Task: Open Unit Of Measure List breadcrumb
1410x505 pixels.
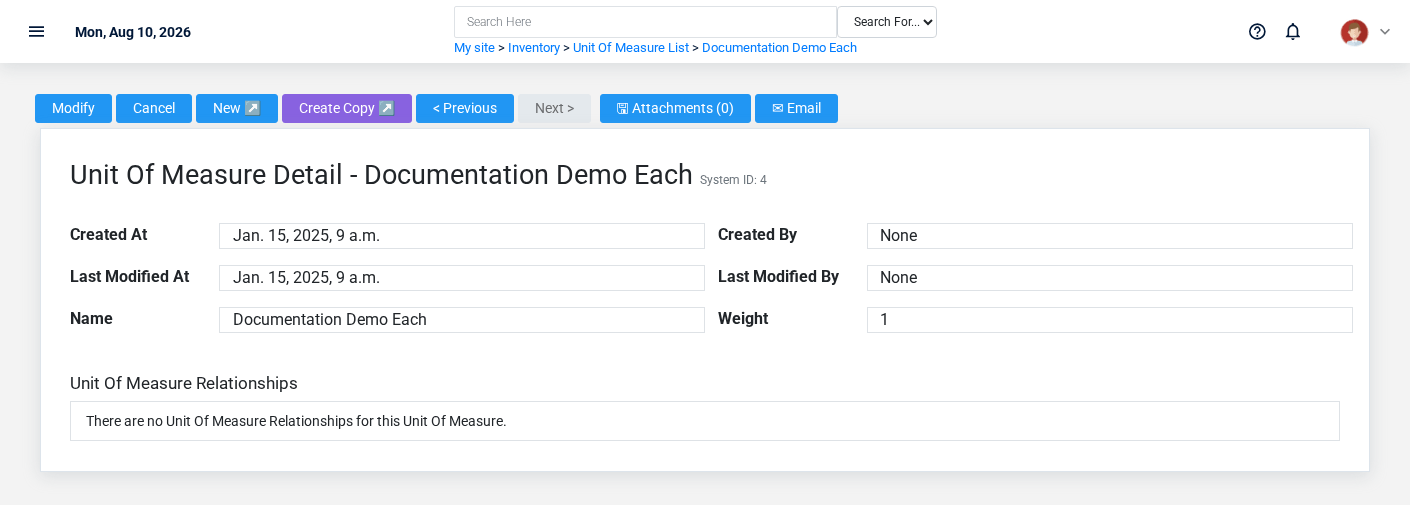Action: [631, 48]
